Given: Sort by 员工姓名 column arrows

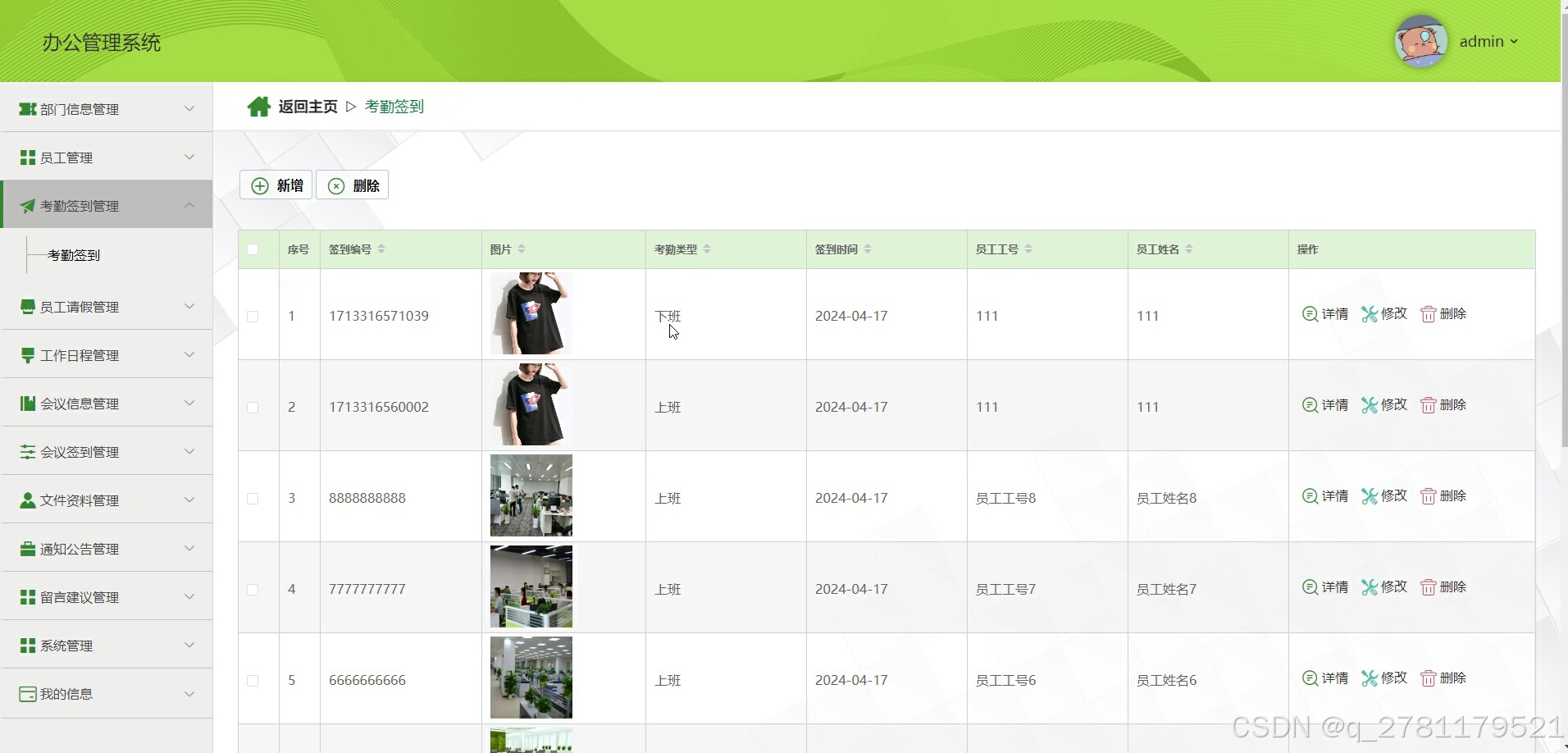Looking at the screenshot, I should pos(1189,249).
